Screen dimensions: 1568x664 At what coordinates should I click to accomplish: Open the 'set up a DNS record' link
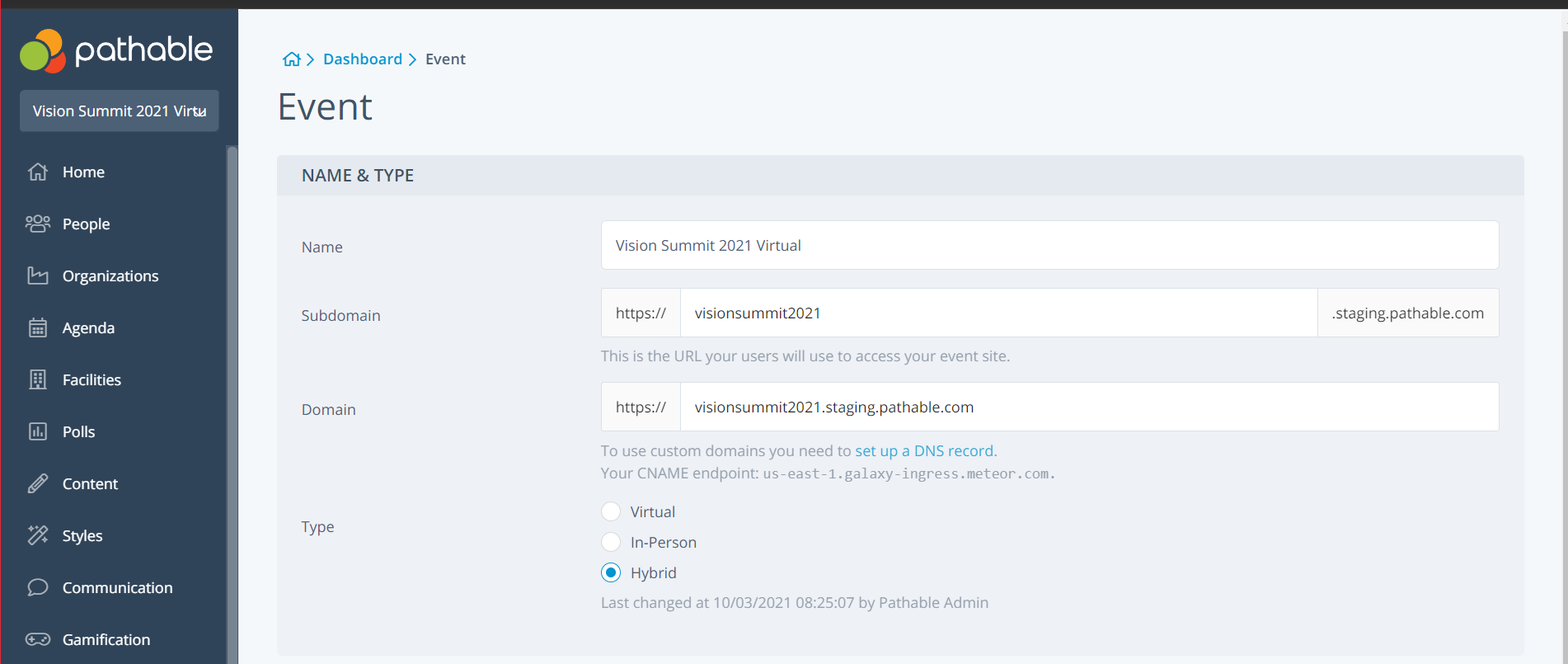tap(924, 451)
